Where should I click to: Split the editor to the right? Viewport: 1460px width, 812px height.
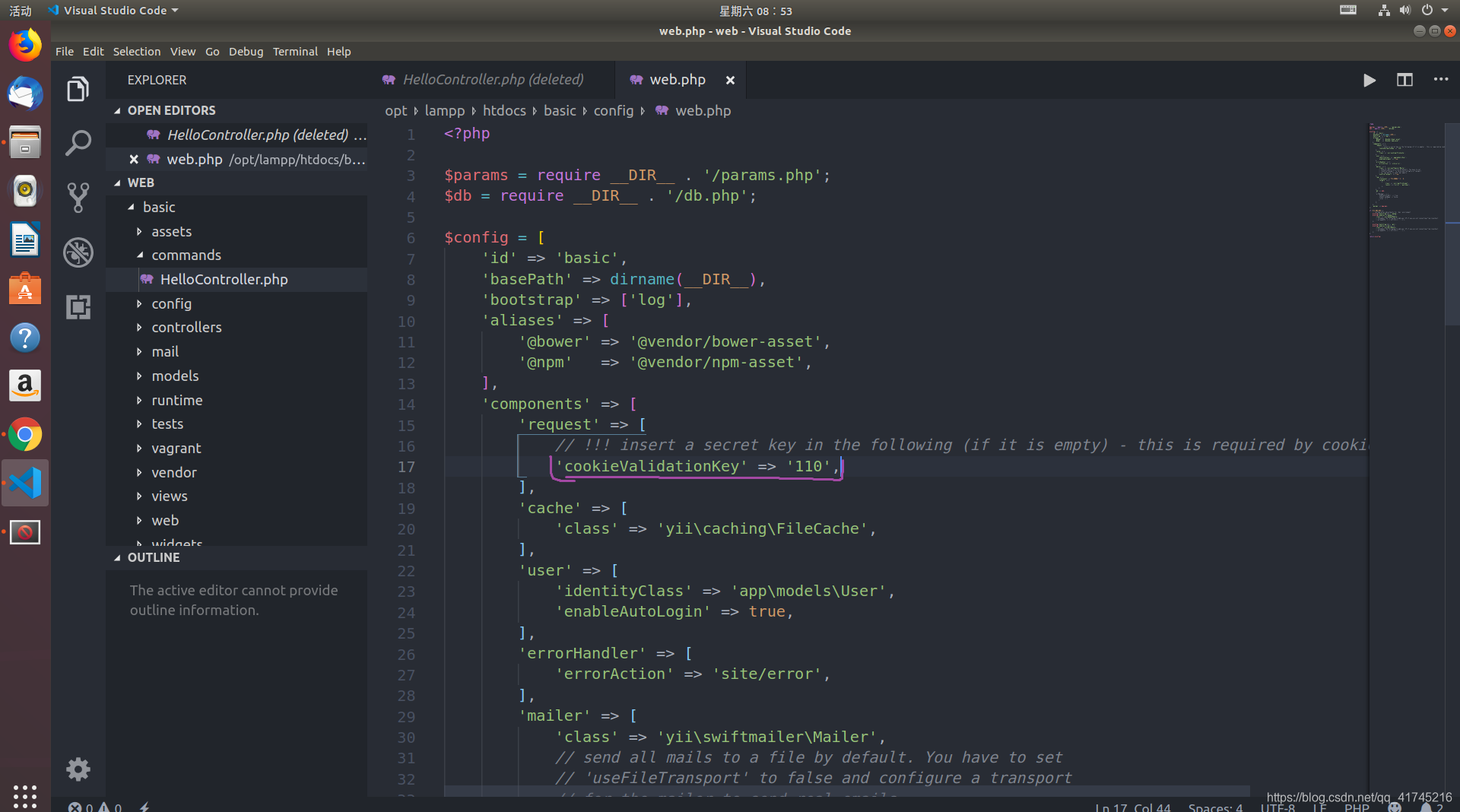pyautogui.click(x=1404, y=80)
